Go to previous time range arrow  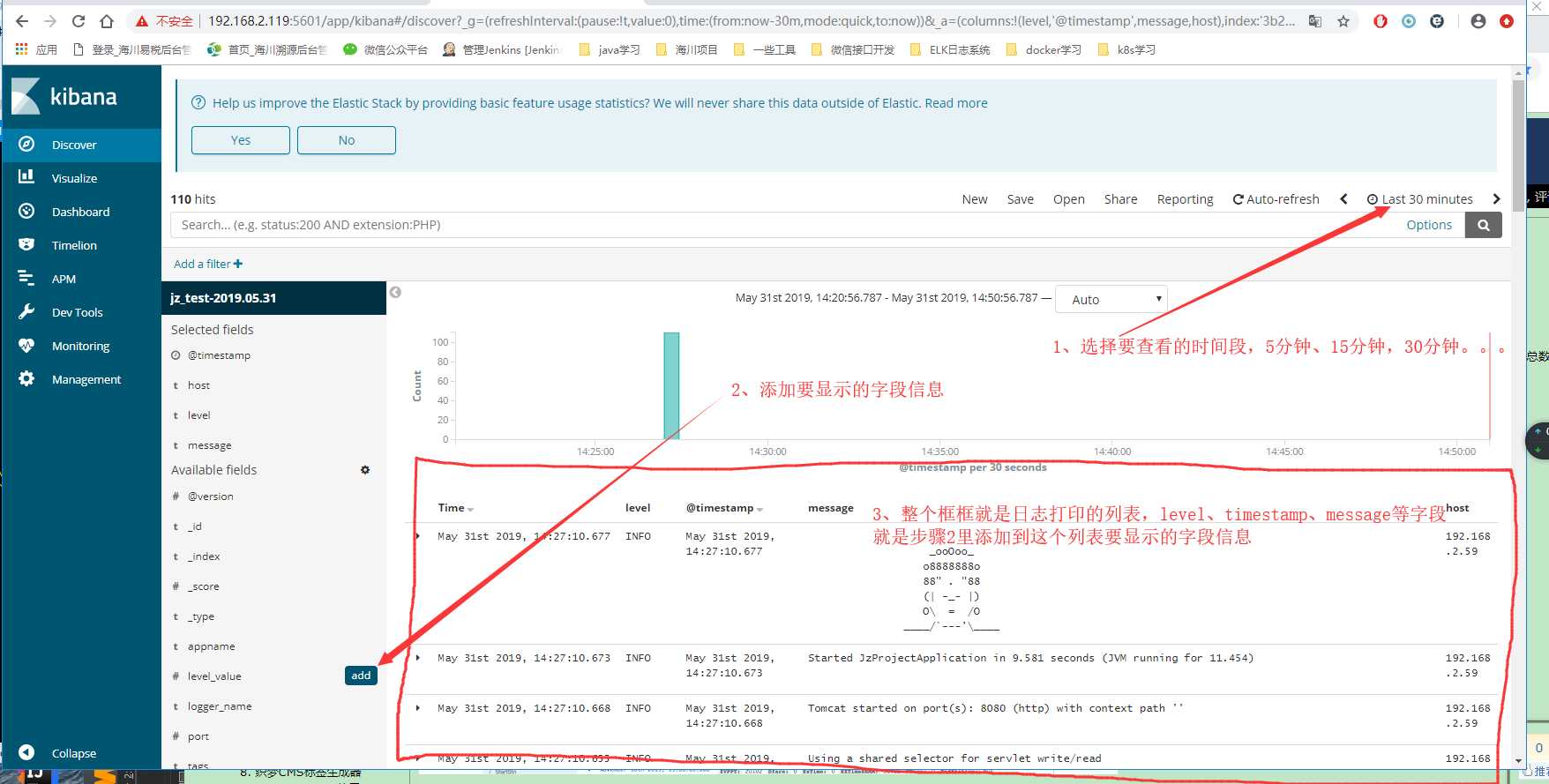(x=1343, y=199)
